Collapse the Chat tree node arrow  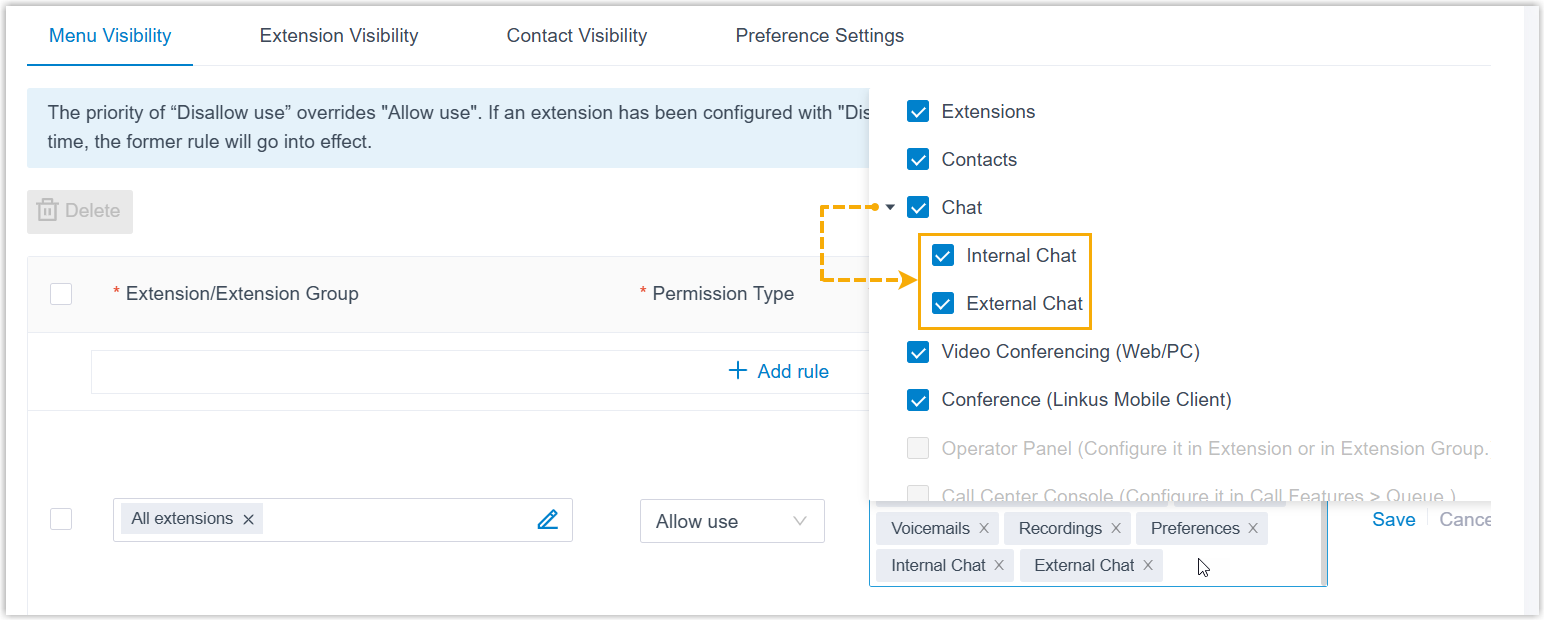pyautogui.click(x=890, y=208)
